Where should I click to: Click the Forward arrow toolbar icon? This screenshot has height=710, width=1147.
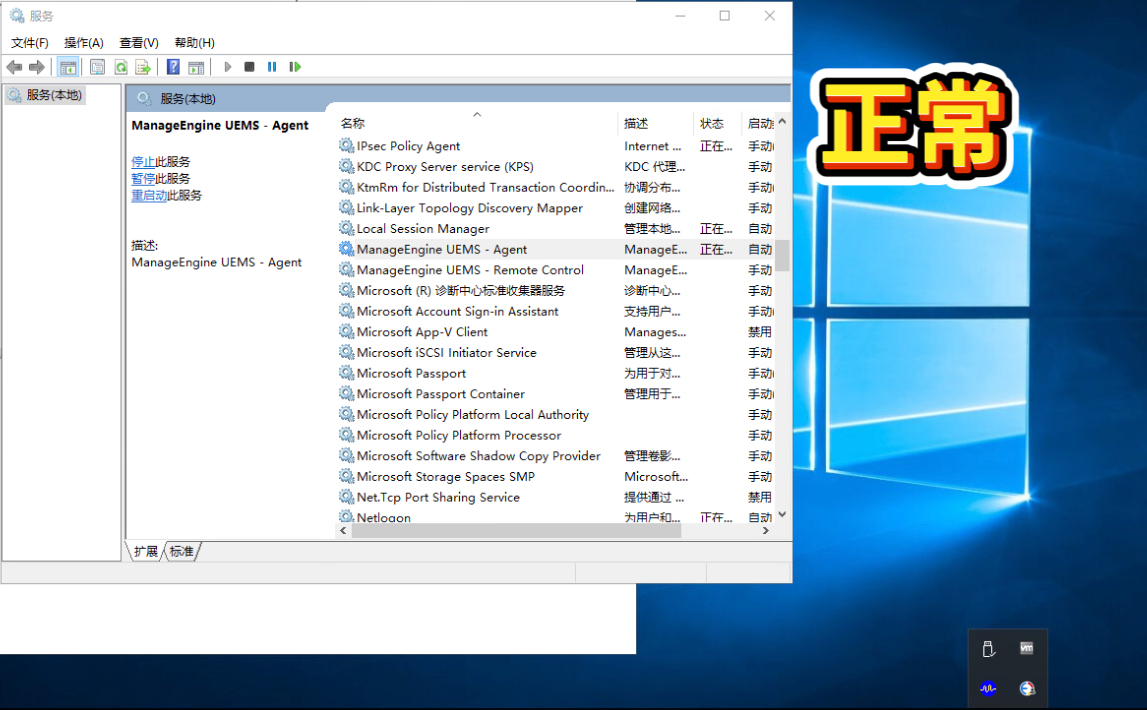click(37, 67)
